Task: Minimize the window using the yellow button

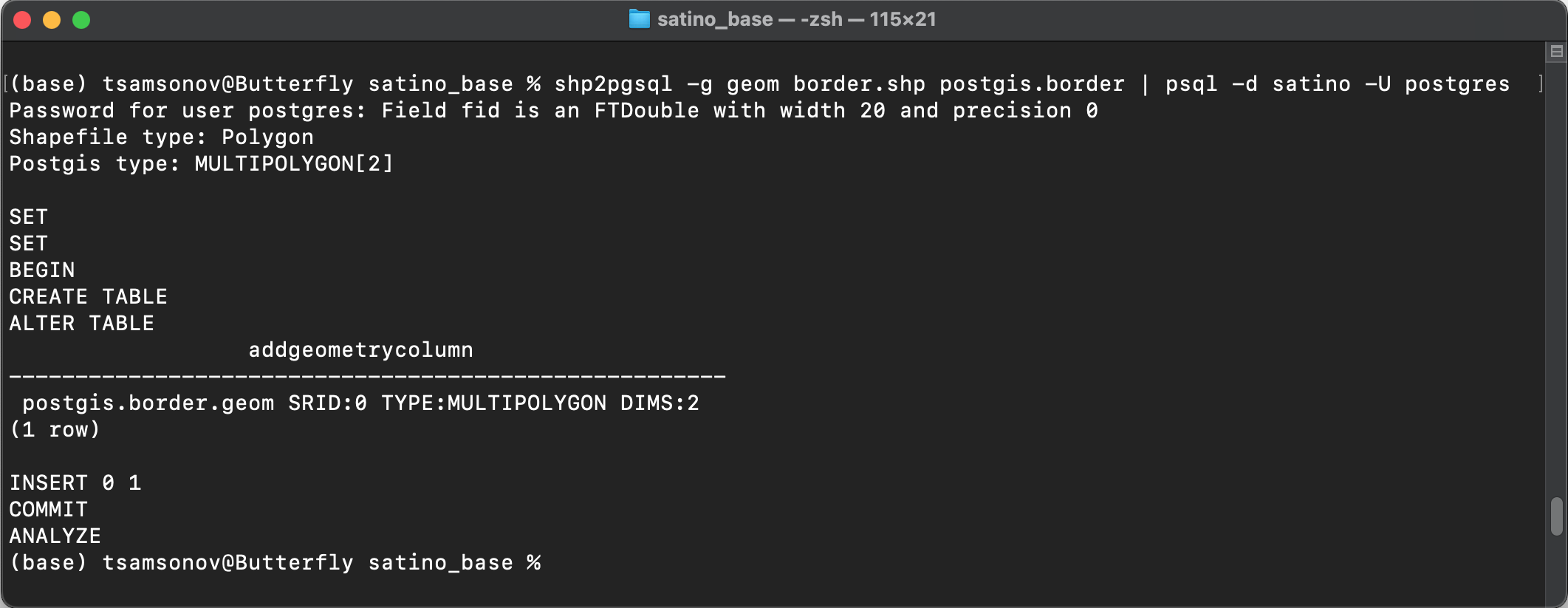Action: click(52, 20)
